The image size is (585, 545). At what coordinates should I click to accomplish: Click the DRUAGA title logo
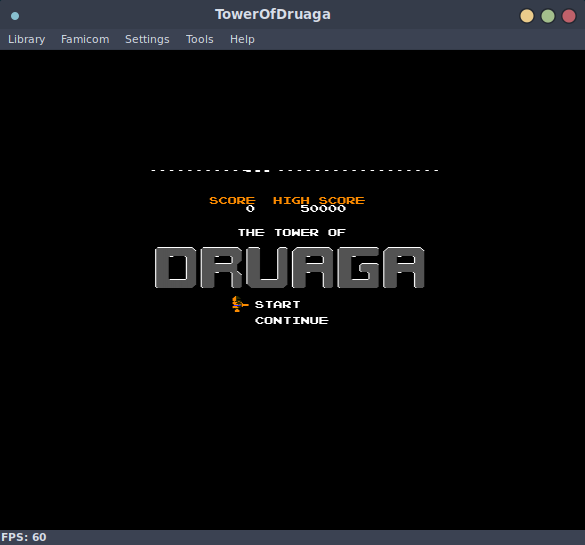[x=290, y=267]
